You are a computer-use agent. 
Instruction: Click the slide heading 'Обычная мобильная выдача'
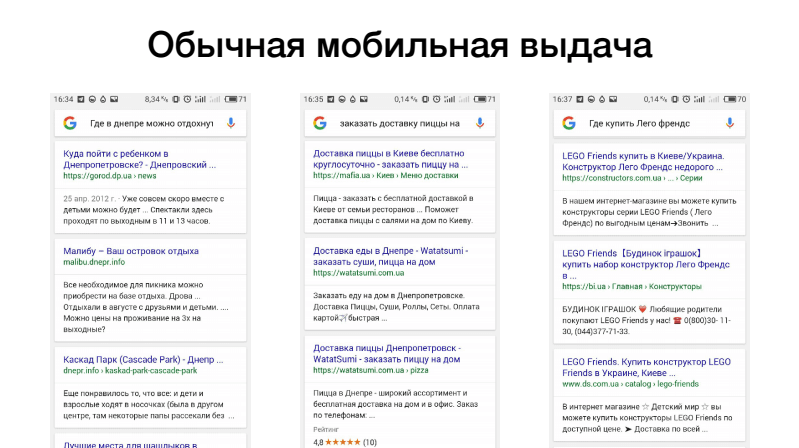coord(400,45)
